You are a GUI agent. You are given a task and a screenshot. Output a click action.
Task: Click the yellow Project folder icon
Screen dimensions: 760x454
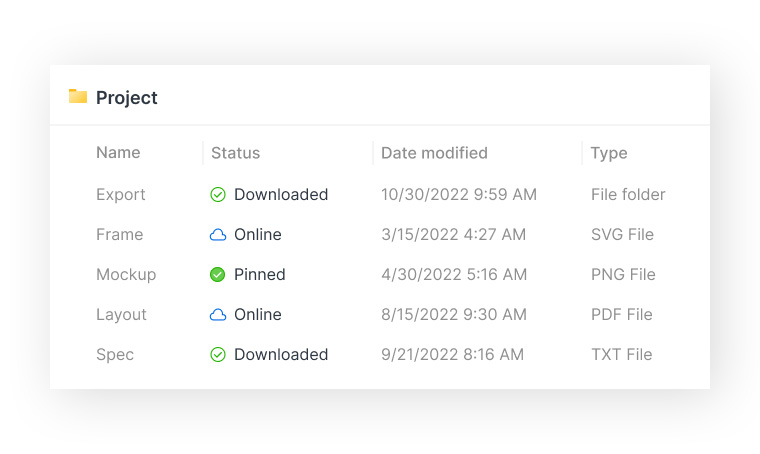tap(78, 96)
